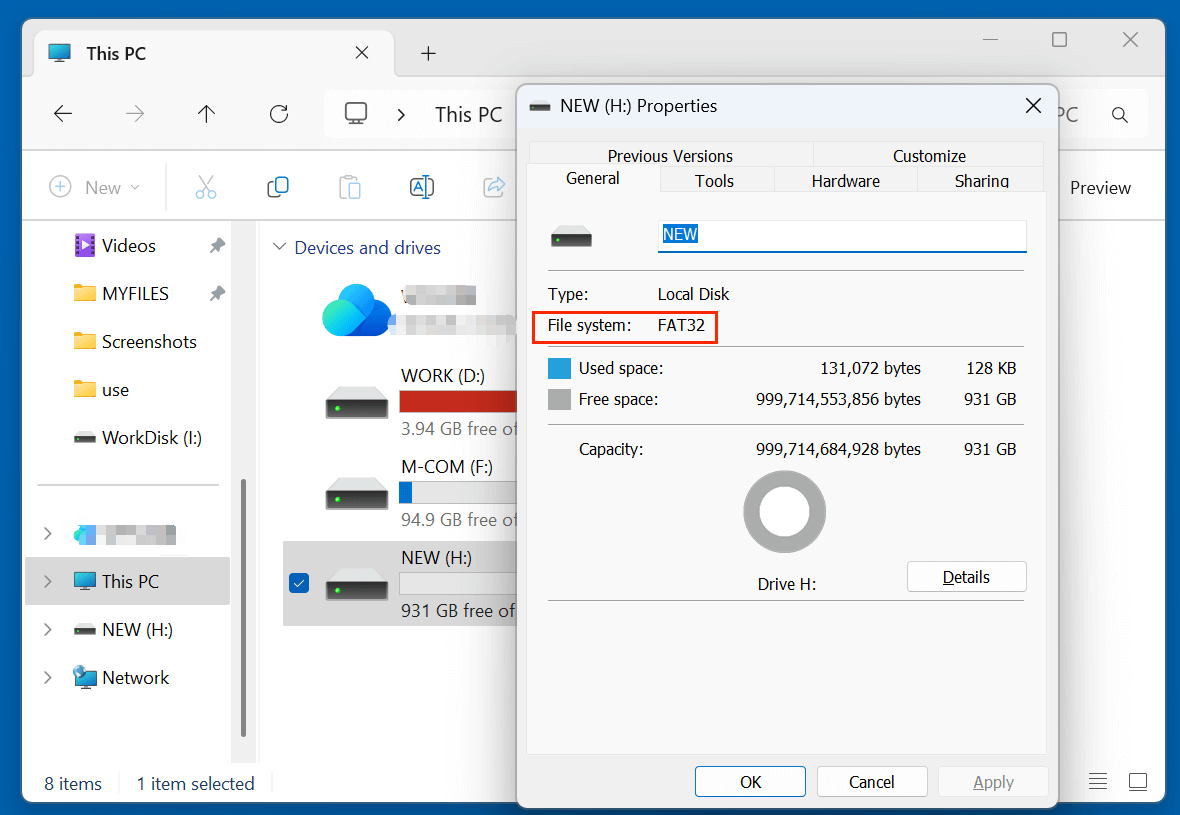Apply the drive property changes

point(993,781)
